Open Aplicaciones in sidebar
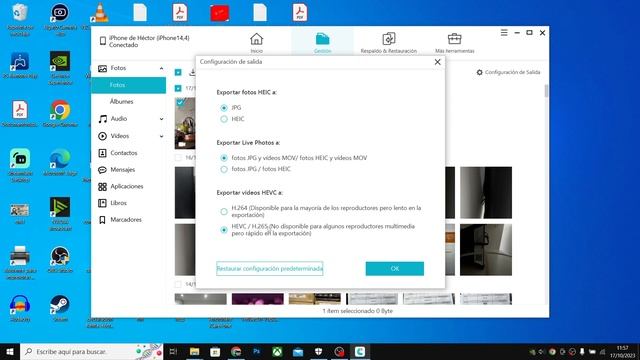Screen dimensions: 640x360 (x=127, y=186)
